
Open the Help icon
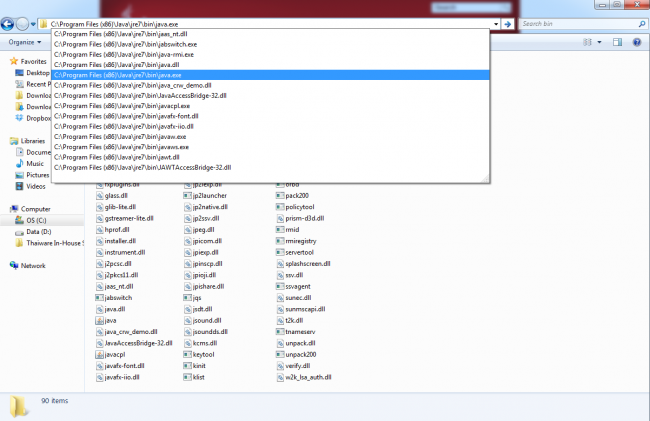[637, 42]
